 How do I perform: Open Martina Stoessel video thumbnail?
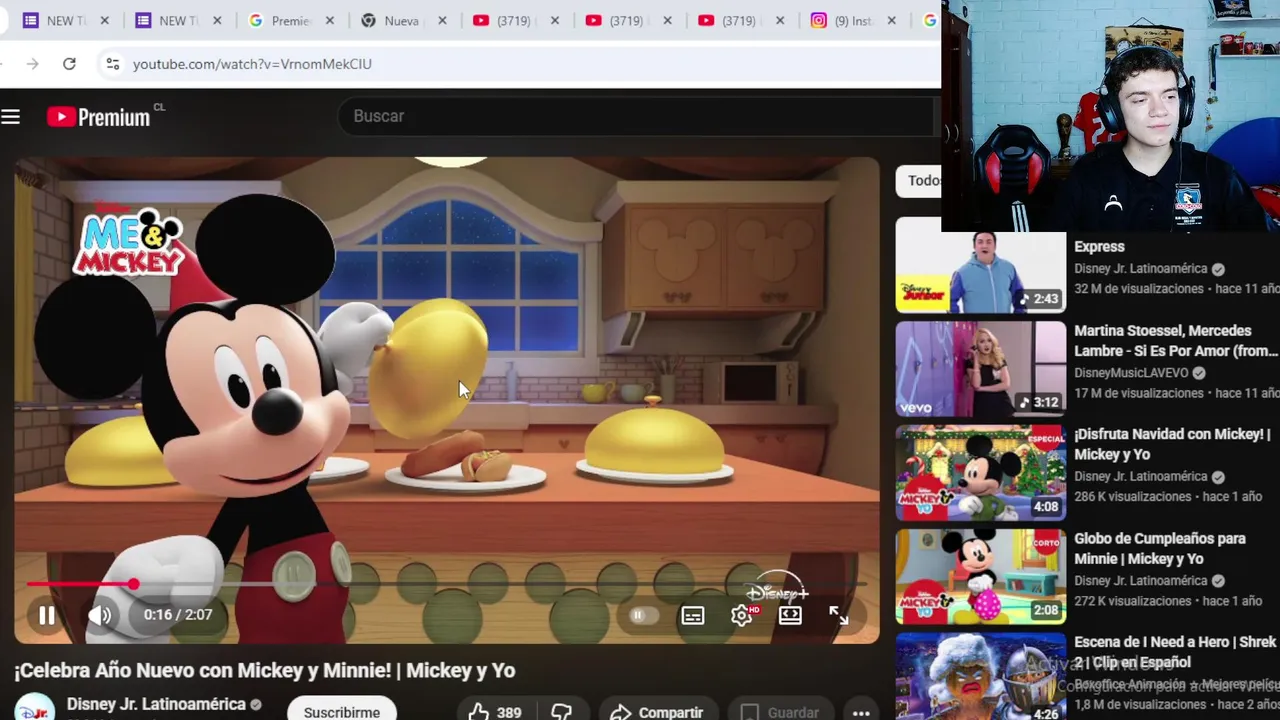[x=981, y=369]
